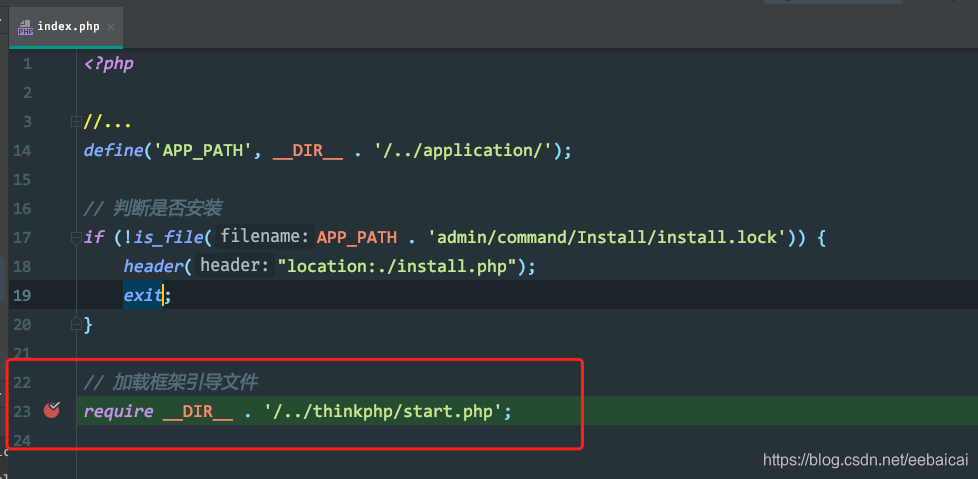Click the 'header:' parameter hint
Screen dimensions: 978x479
click(235, 266)
